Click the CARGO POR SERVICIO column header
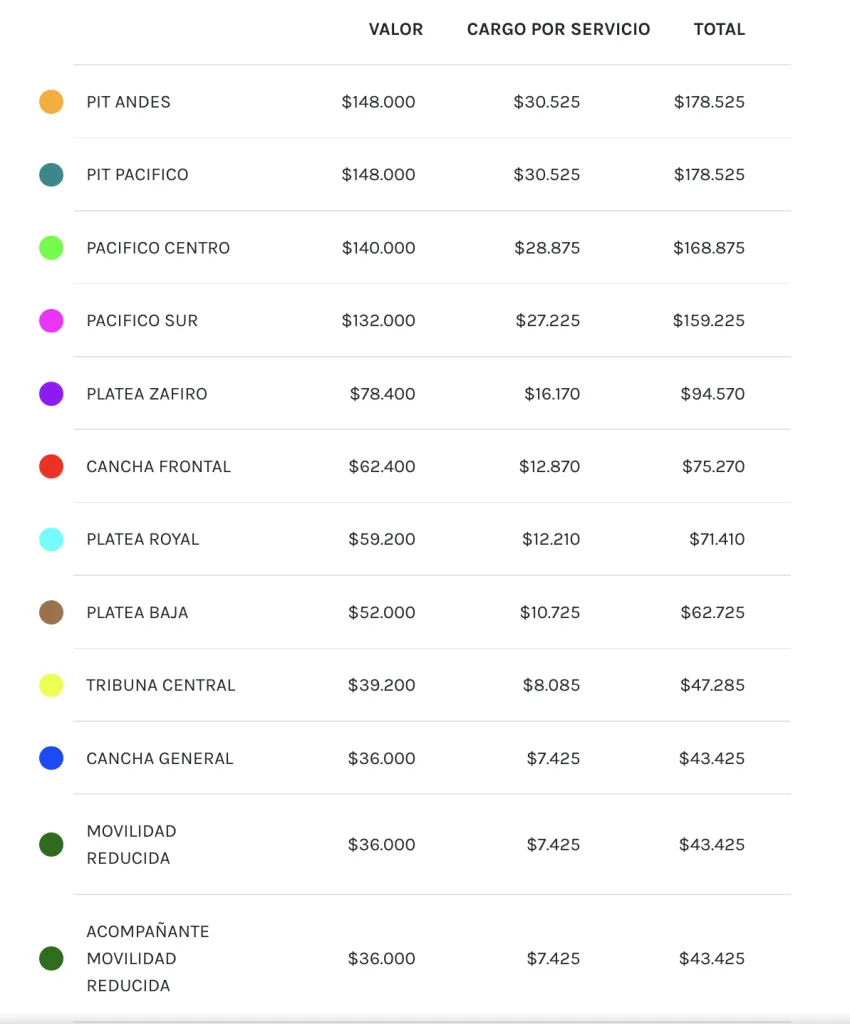The width and height of the screenshot is (850, 1024). pyautogui.click(x=558, y=30)
